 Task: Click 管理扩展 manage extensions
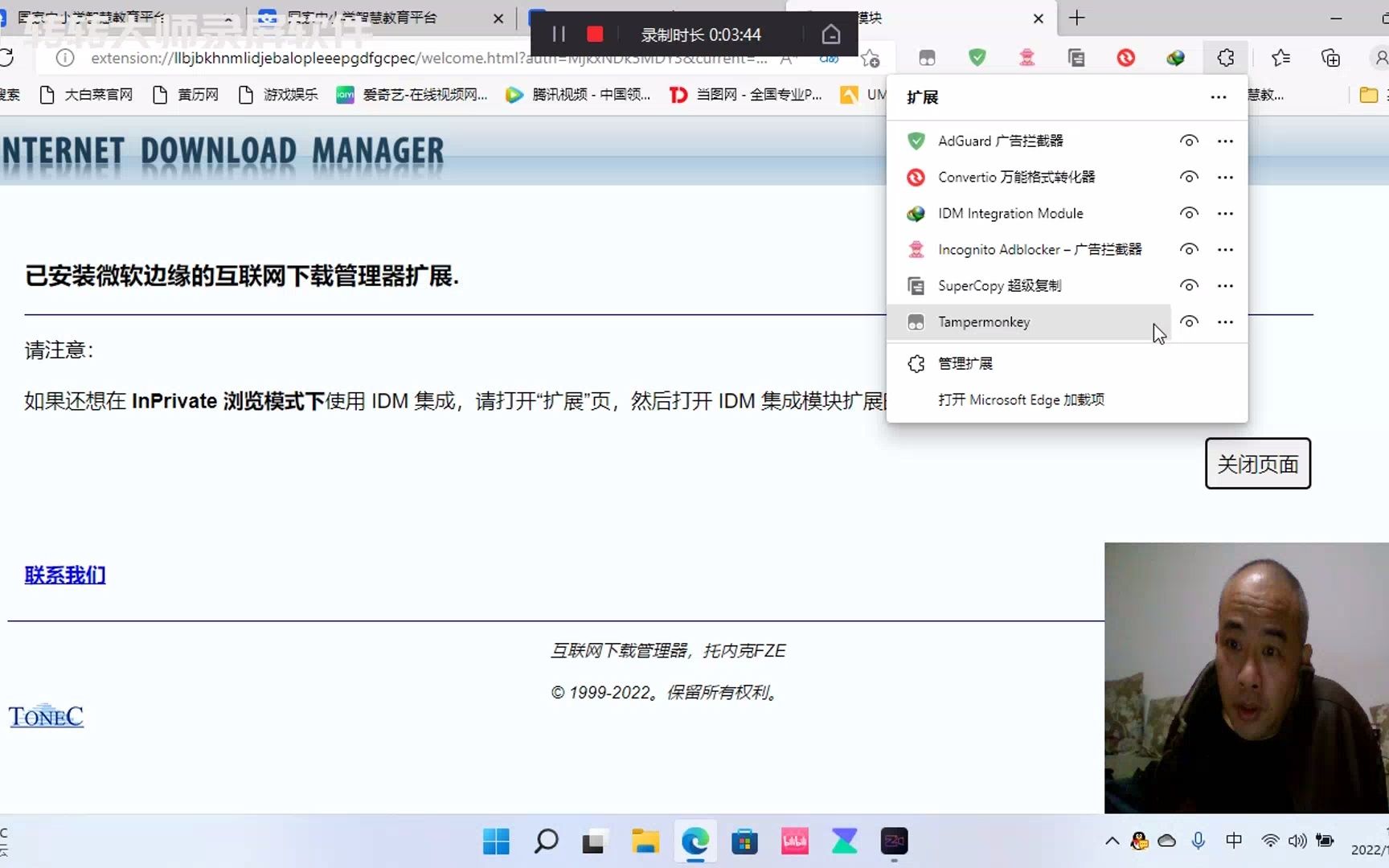1067,363
